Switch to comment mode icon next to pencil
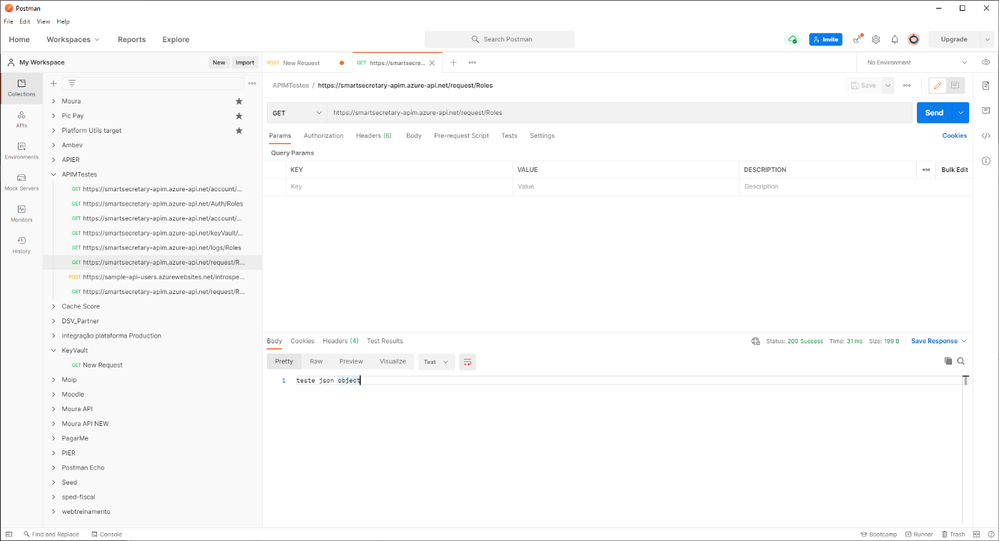 955,85
